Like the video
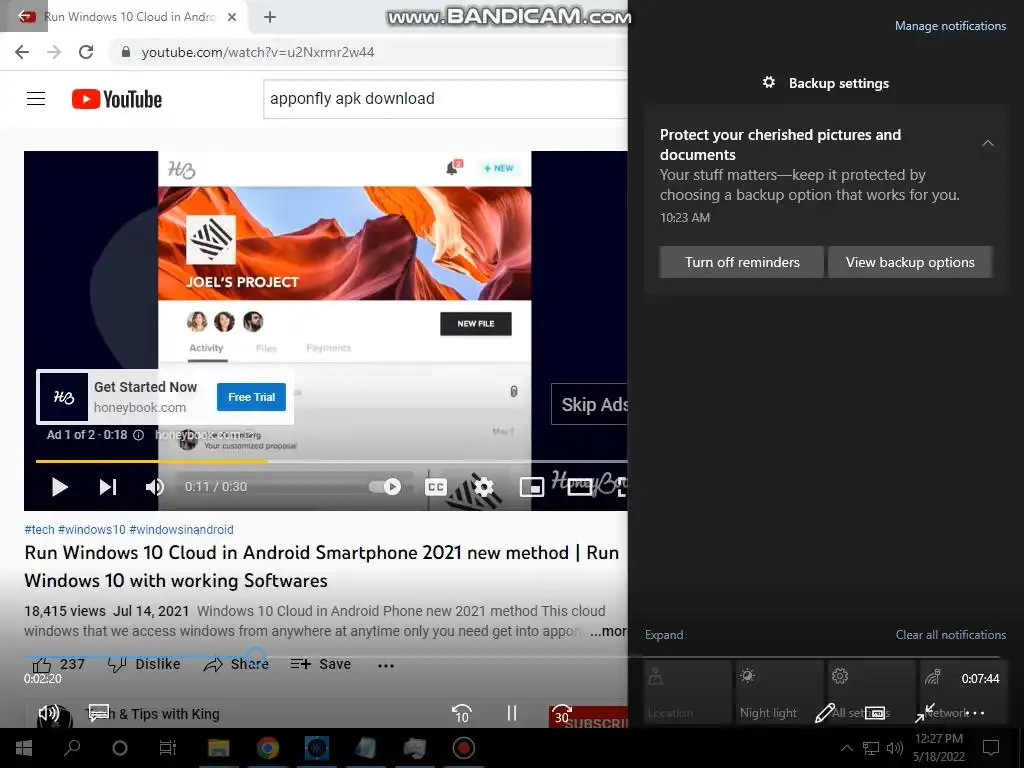The width and height of the screenshot is (1024, 768). click(59, 664)
